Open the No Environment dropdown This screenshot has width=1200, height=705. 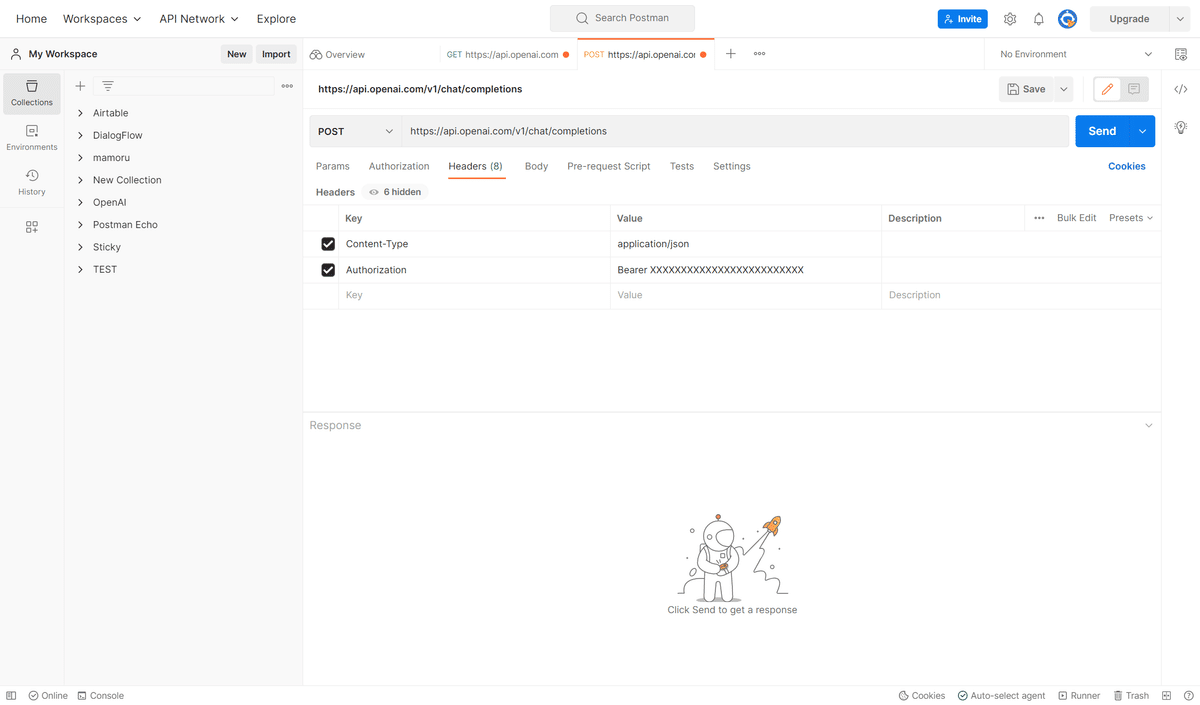click(1075, 54)
